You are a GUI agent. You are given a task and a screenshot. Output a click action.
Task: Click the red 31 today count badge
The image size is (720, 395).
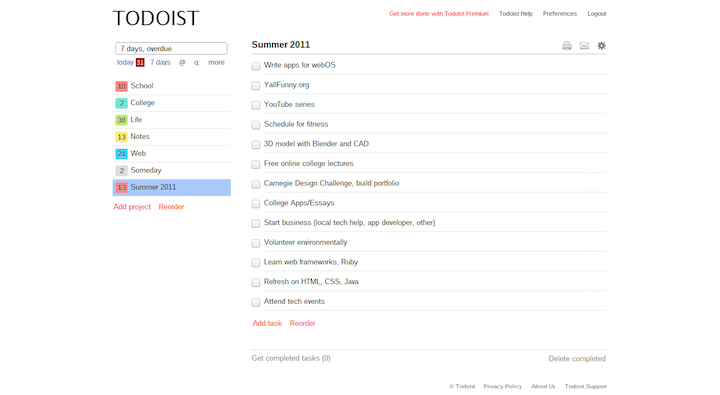140,62
